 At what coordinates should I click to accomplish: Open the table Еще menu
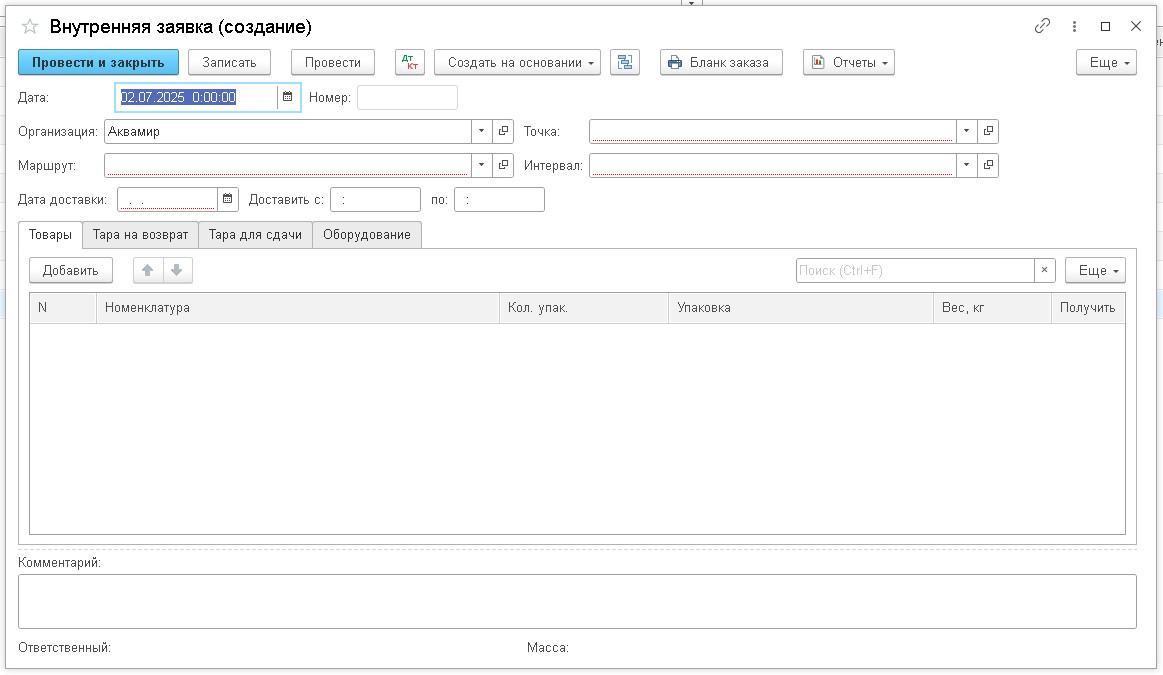1095,270
